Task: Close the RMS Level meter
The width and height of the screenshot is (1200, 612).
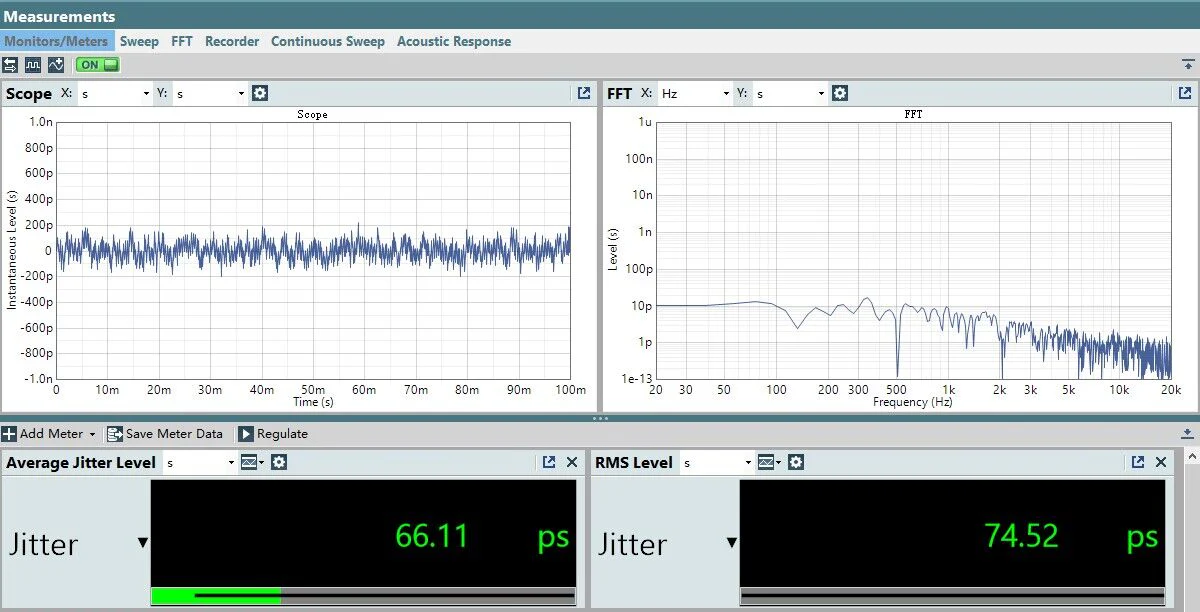Action: coord(1161,462)
